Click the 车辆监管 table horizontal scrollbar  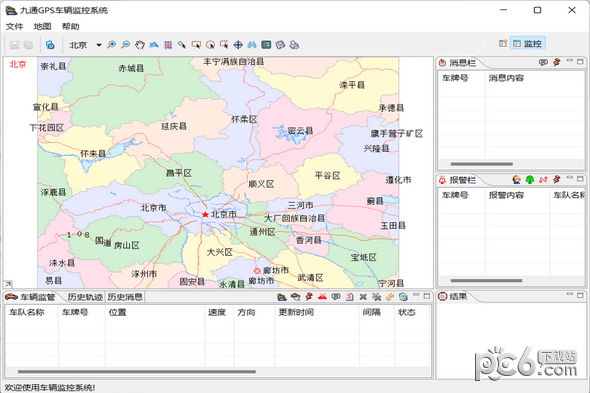click(x=137, y=372)
